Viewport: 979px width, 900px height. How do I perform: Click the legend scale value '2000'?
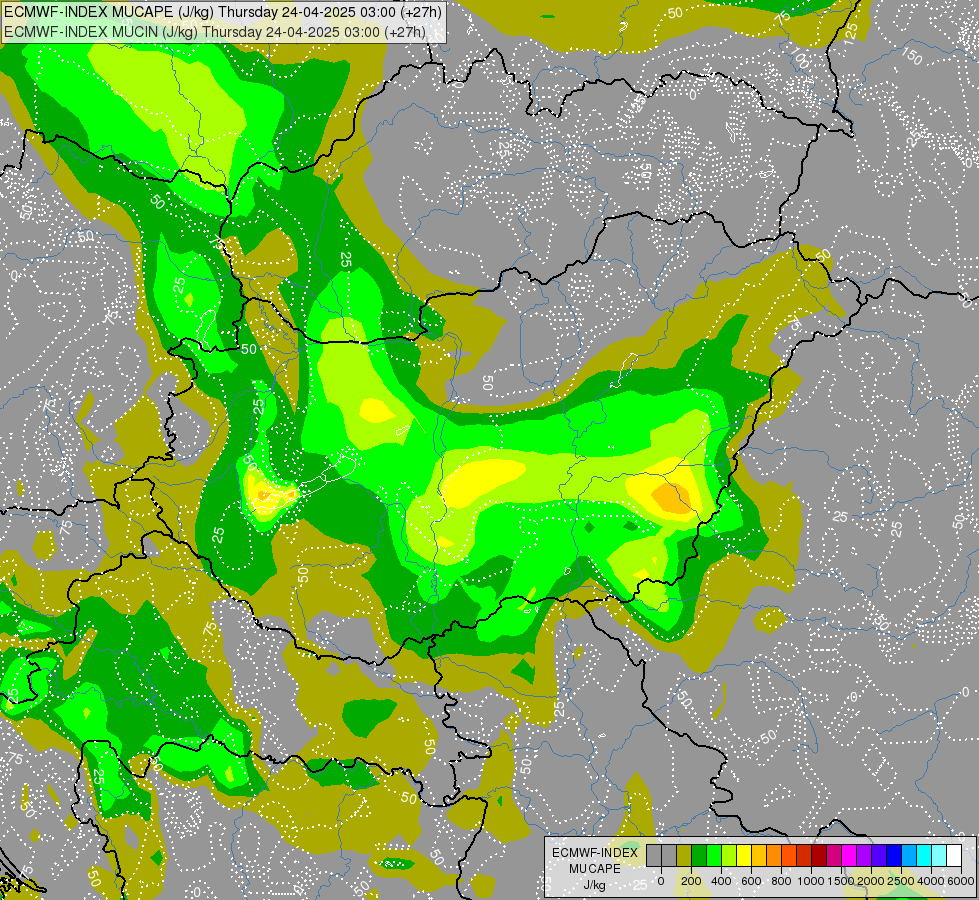(871, 881)
